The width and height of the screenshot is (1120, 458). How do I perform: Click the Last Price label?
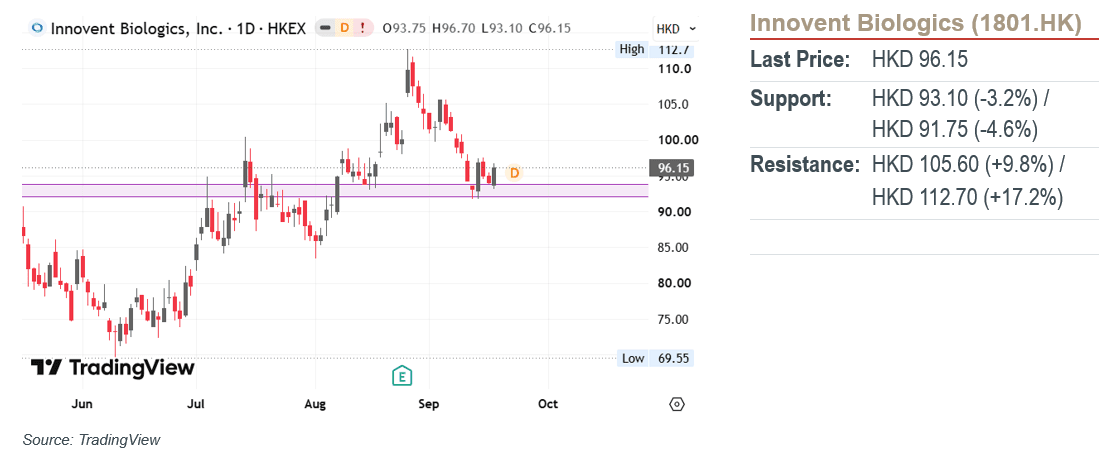point(800,59)
